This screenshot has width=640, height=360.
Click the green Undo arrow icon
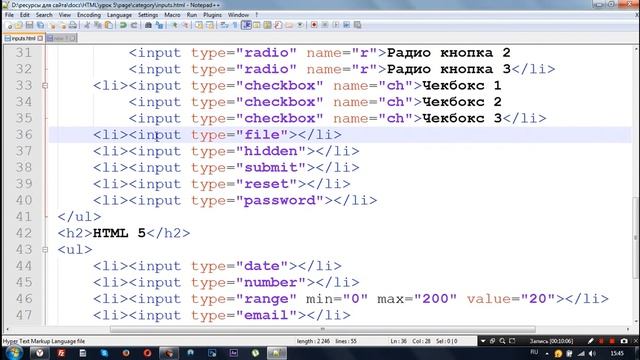(x=122, y=25)
